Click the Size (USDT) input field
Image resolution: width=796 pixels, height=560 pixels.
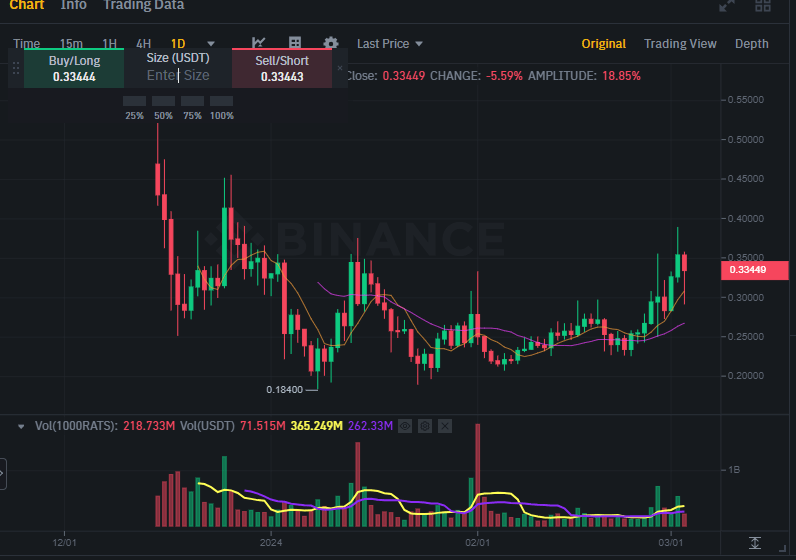(178, 75)
